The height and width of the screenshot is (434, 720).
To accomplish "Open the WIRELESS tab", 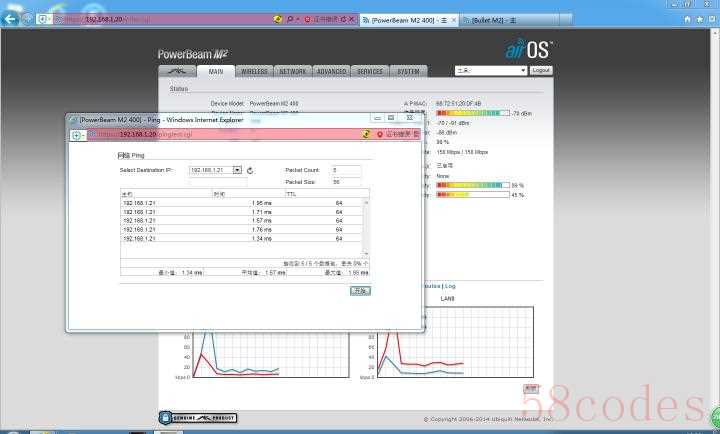I will pyautogui.click(x=254, y=72).
